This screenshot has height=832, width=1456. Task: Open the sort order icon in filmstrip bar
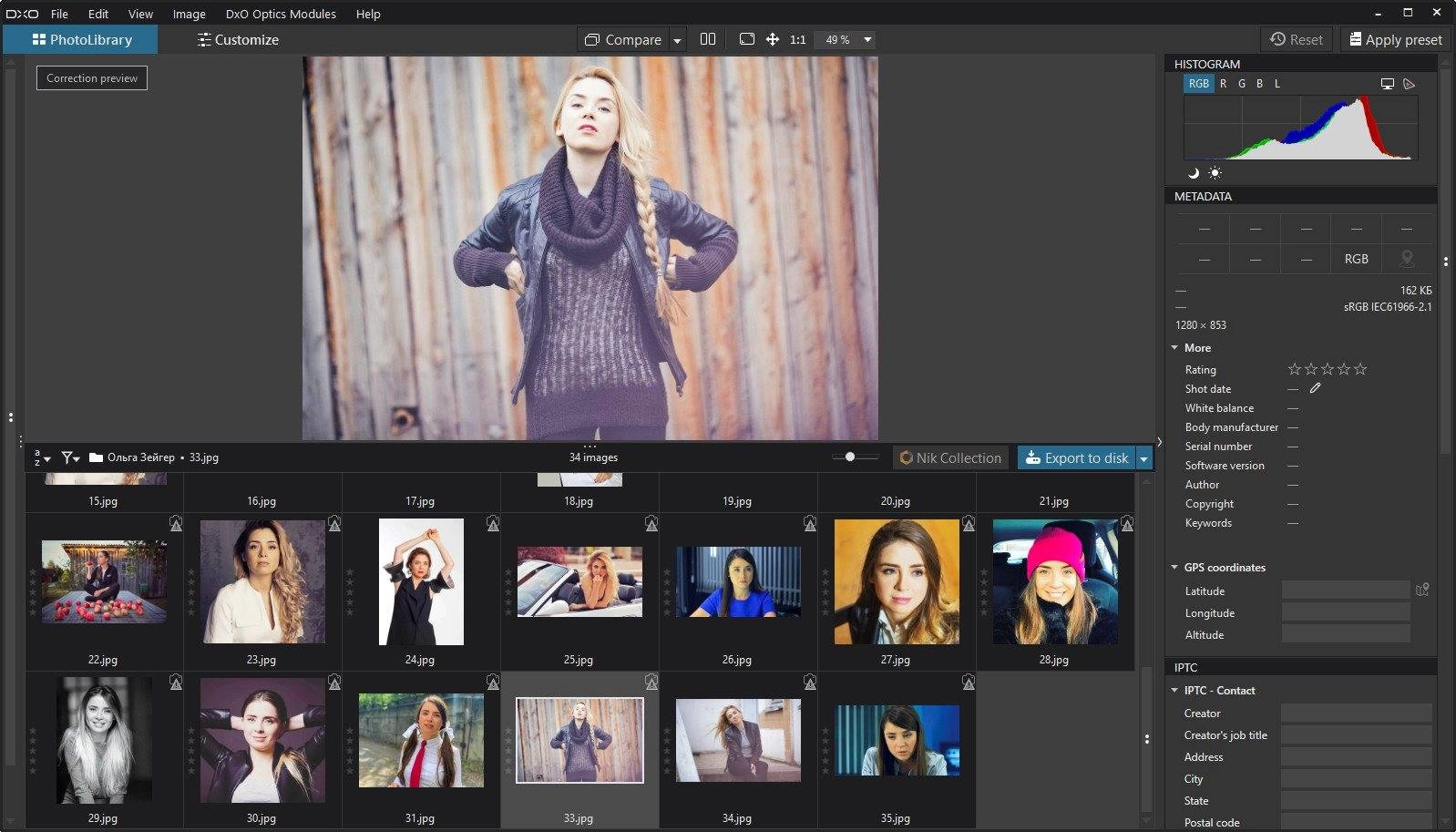tap(42, 457)
